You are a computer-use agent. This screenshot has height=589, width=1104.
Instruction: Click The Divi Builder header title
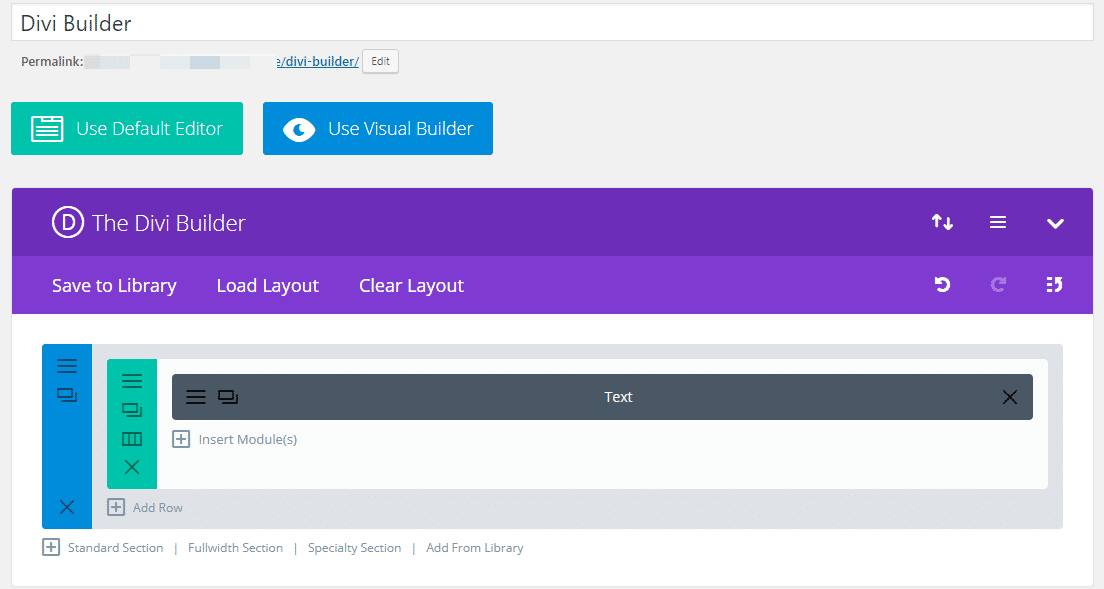[169, 223]
